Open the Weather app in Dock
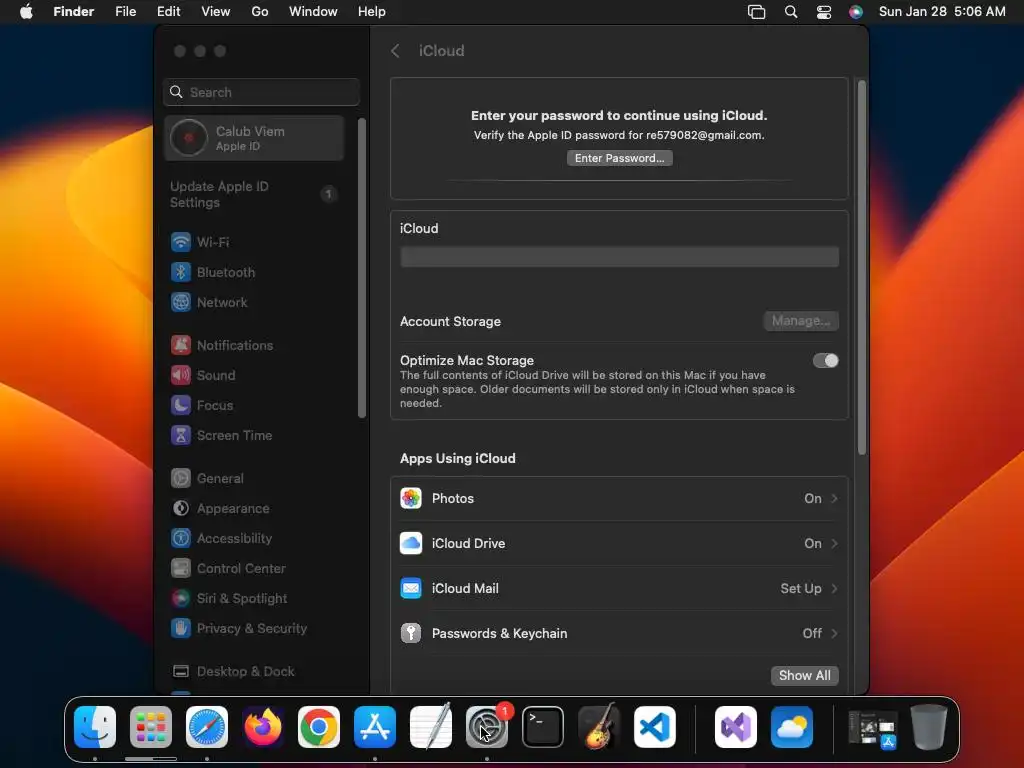The height and width of the screenshot is (768, 1024). (x=792, y=727)
